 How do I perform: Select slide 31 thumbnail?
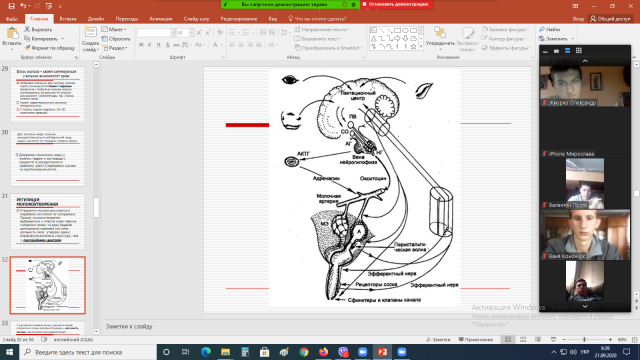(47, 221)
